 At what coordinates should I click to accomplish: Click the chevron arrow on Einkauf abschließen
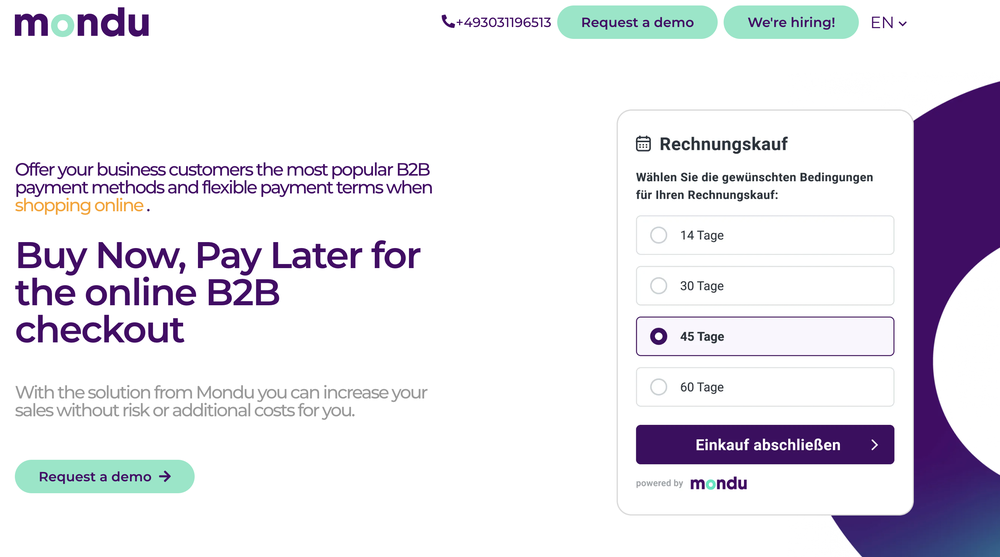point(874,445)
